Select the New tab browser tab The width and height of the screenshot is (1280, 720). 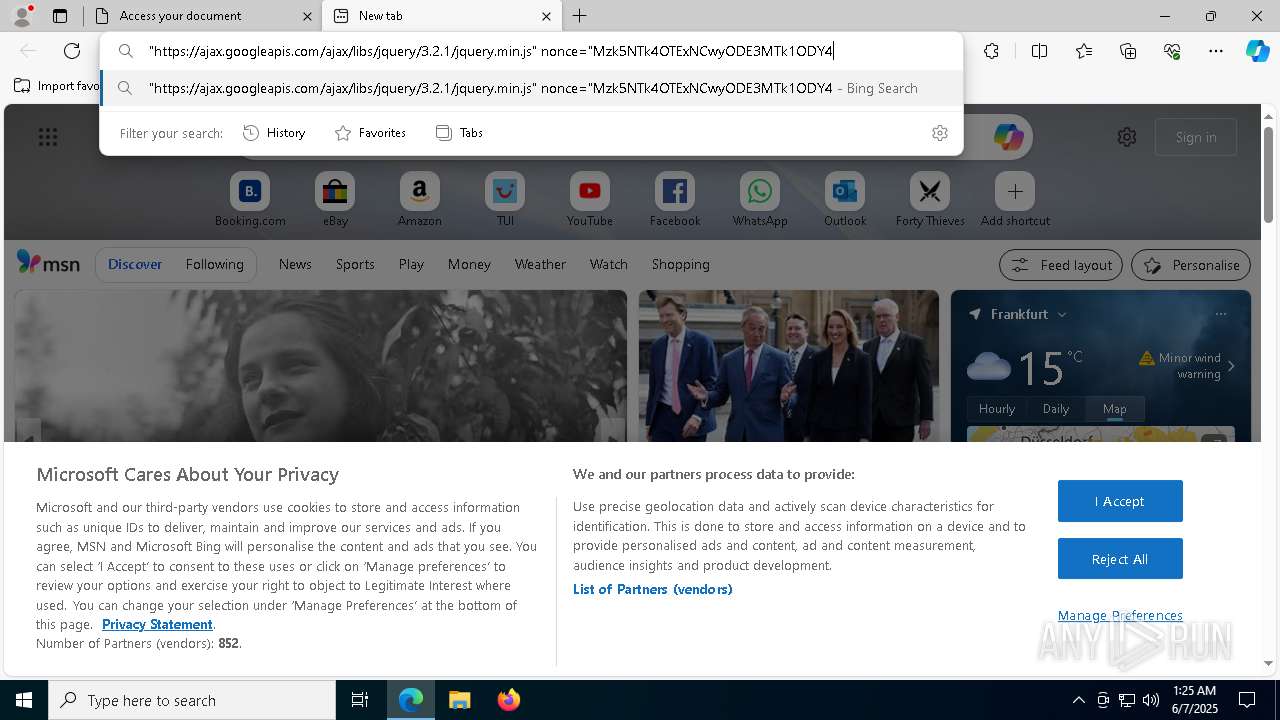pos(442,16)
